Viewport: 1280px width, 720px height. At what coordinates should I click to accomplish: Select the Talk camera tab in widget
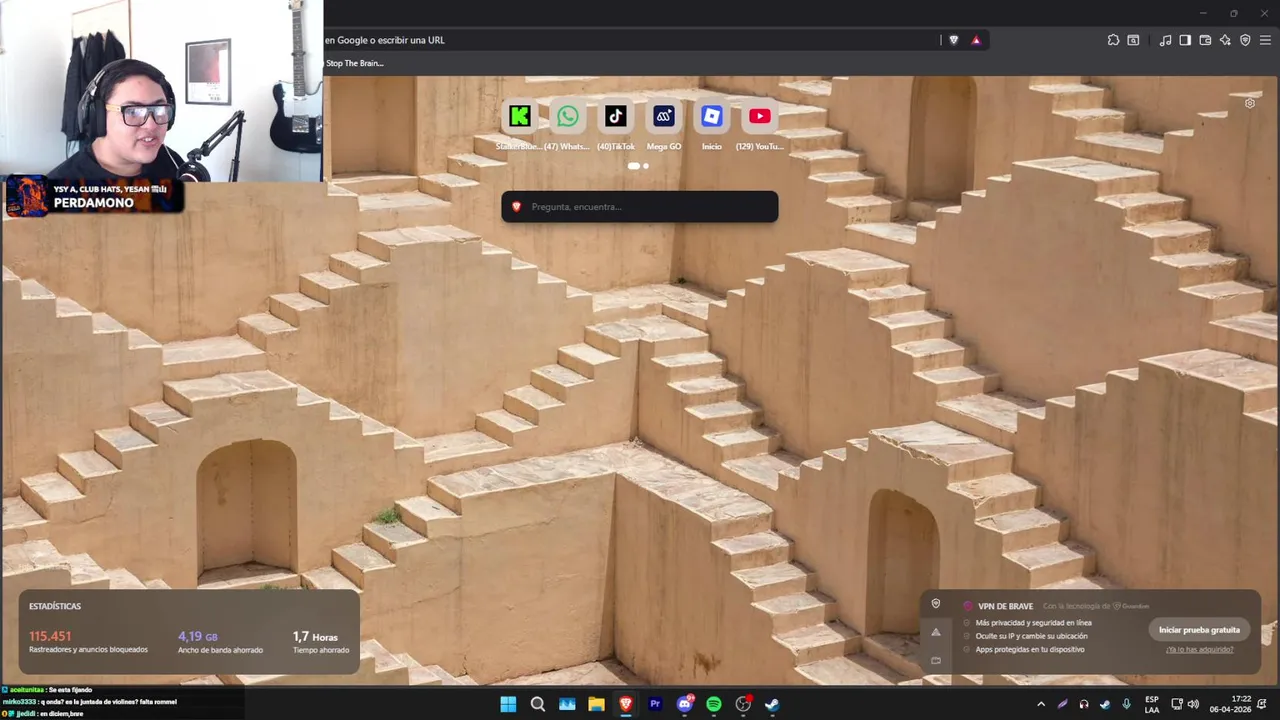(936, 660)
